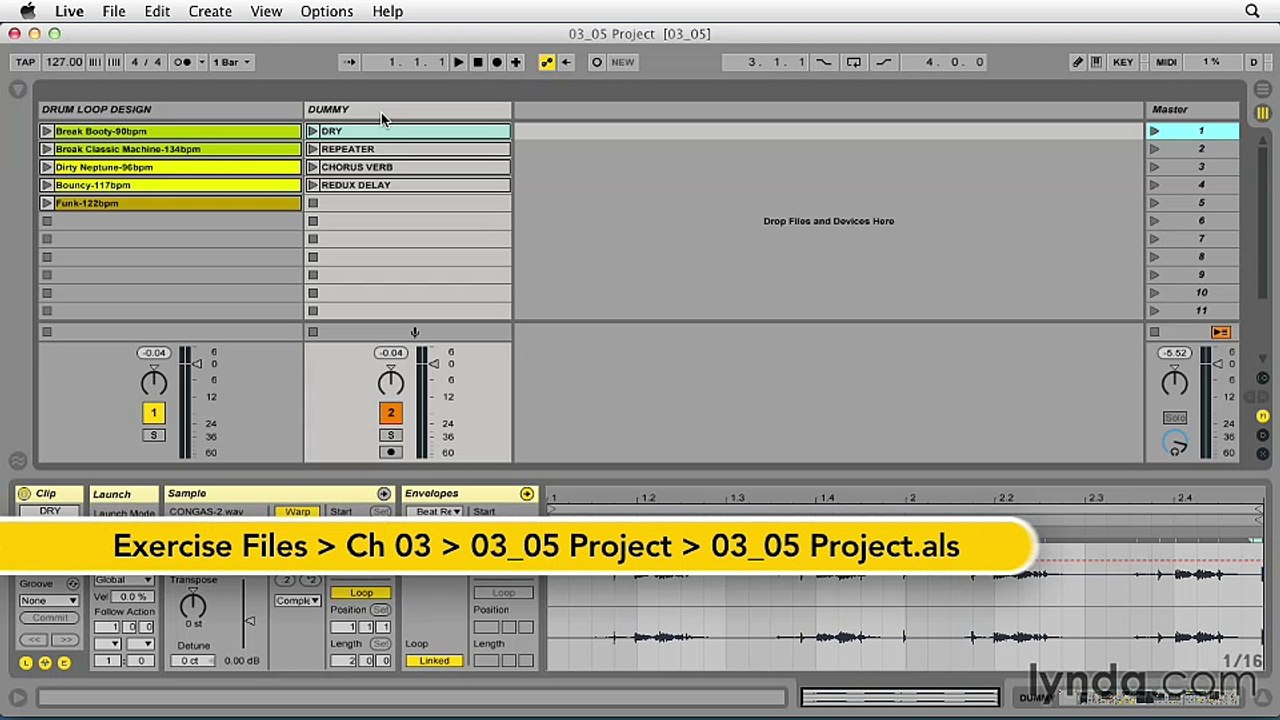This screenshot has width=1280, height=720.
Task: Click the punch-in switch icon
Action: point(823,62)
